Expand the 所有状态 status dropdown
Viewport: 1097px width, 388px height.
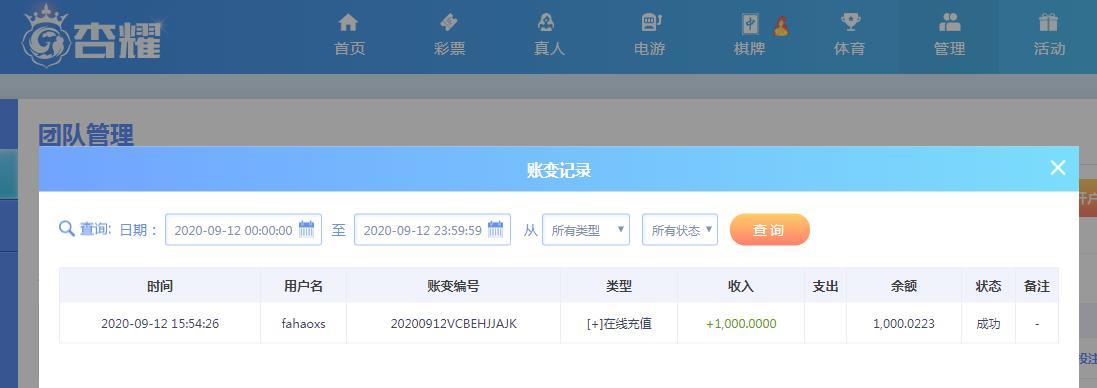(680, 229)
